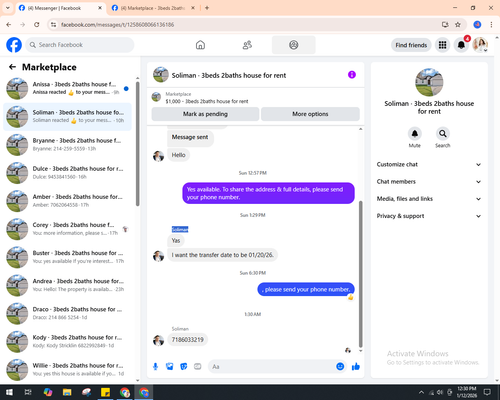Open the Anissa conversation
The height and width of the screenshot is (400, 500).
pyautogui.click(x=67, y=88)
